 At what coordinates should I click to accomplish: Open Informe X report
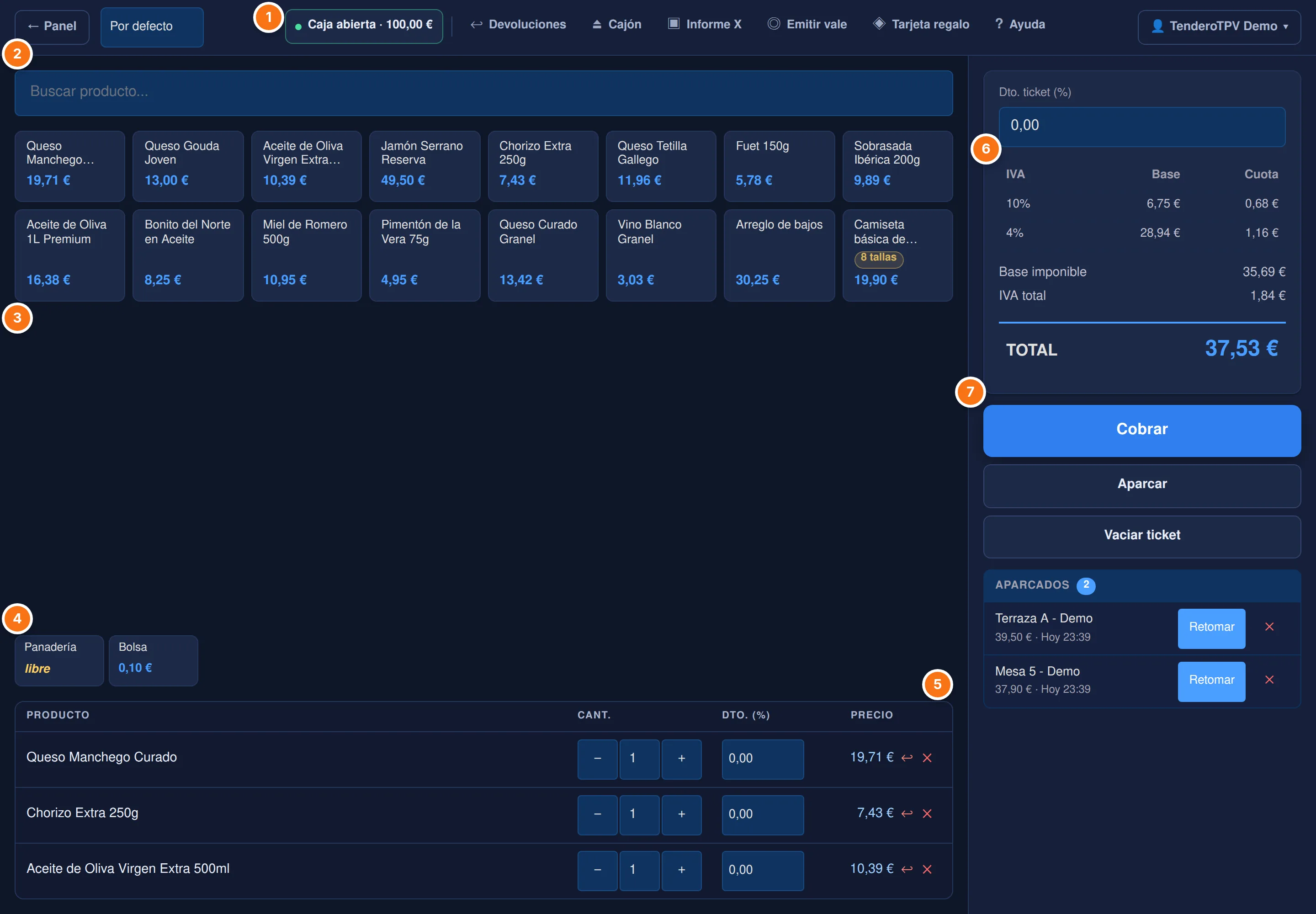pos(705,24)
